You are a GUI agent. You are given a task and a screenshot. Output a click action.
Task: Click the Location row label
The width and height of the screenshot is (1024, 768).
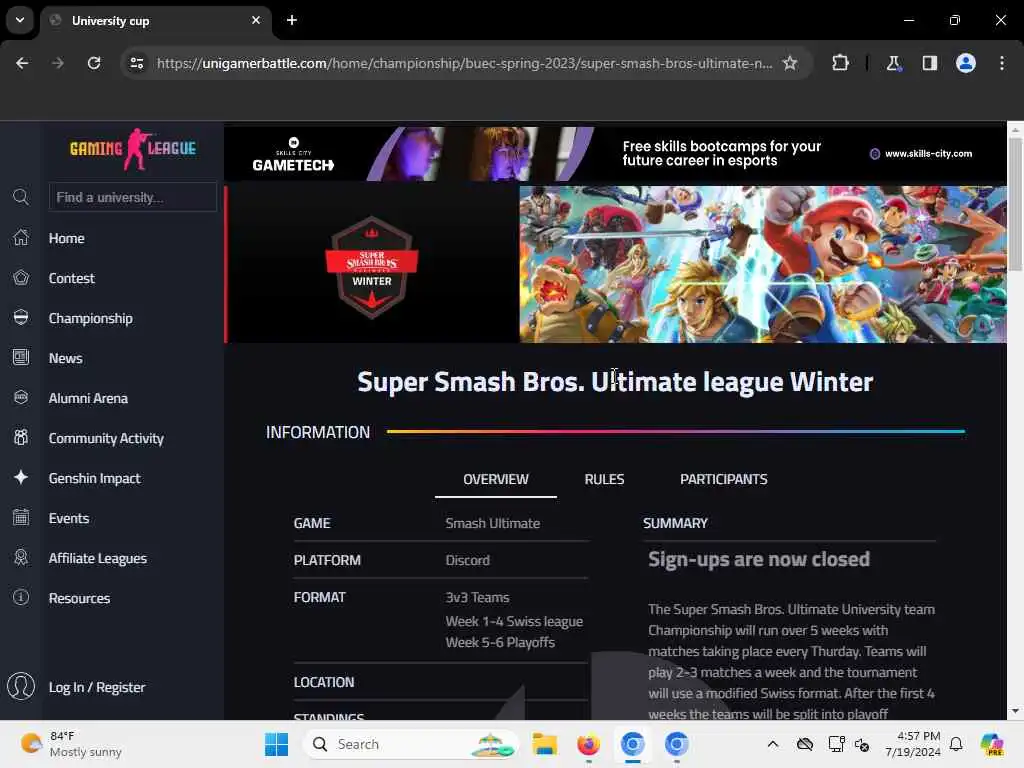coord(324,682)
